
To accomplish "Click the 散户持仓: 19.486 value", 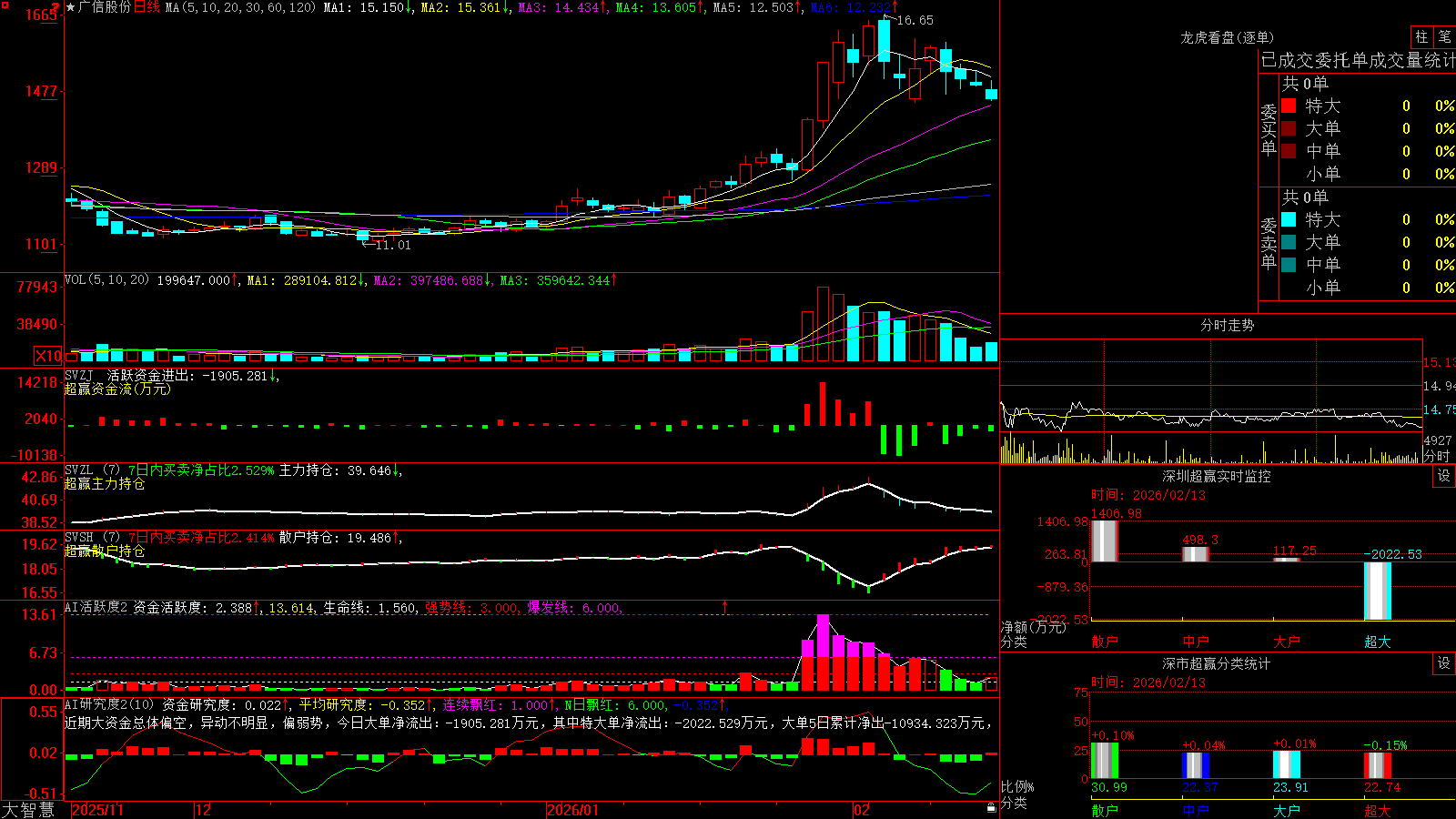I will (x=336, y=537).
